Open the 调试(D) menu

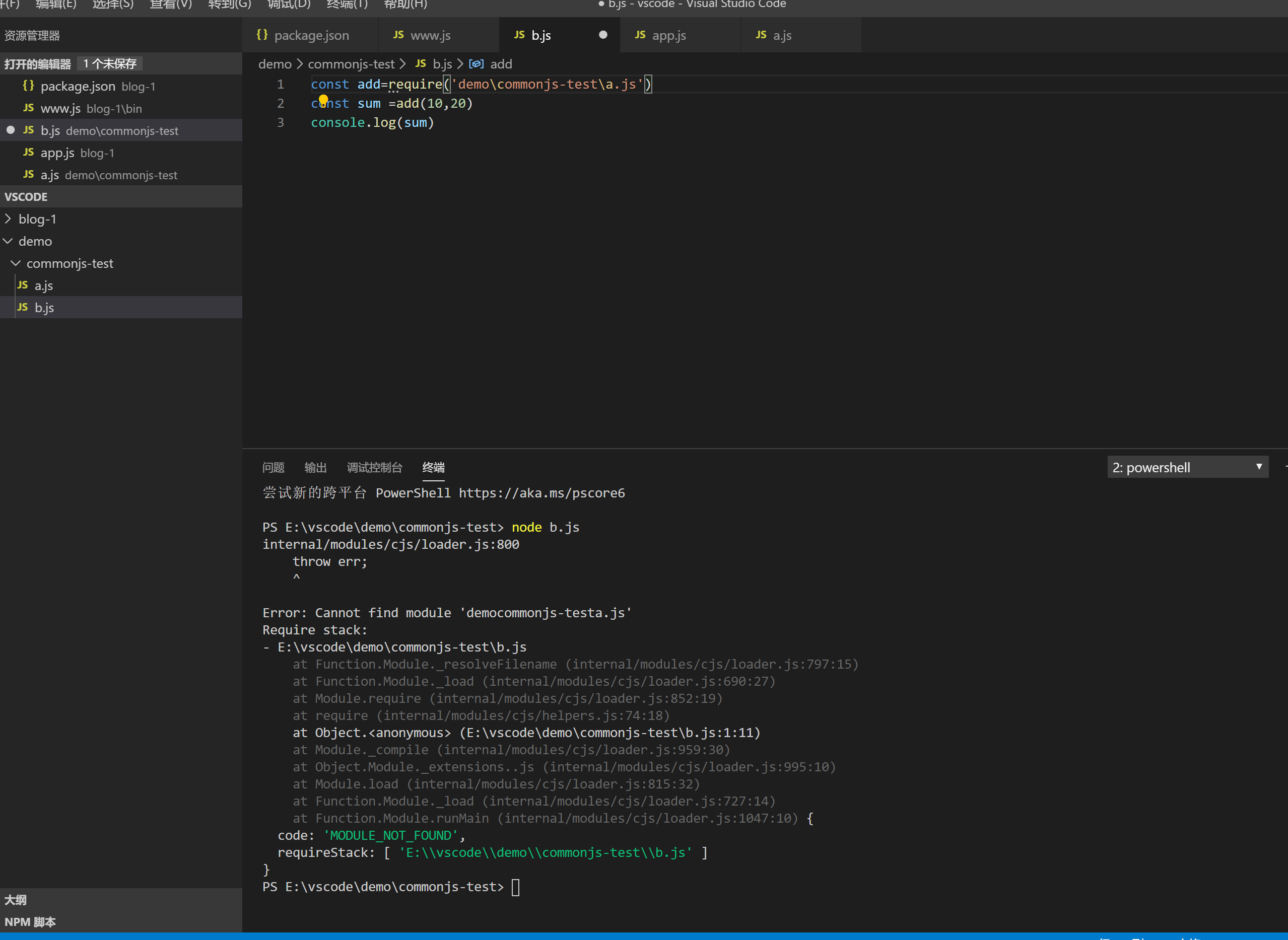coord(289,5)
